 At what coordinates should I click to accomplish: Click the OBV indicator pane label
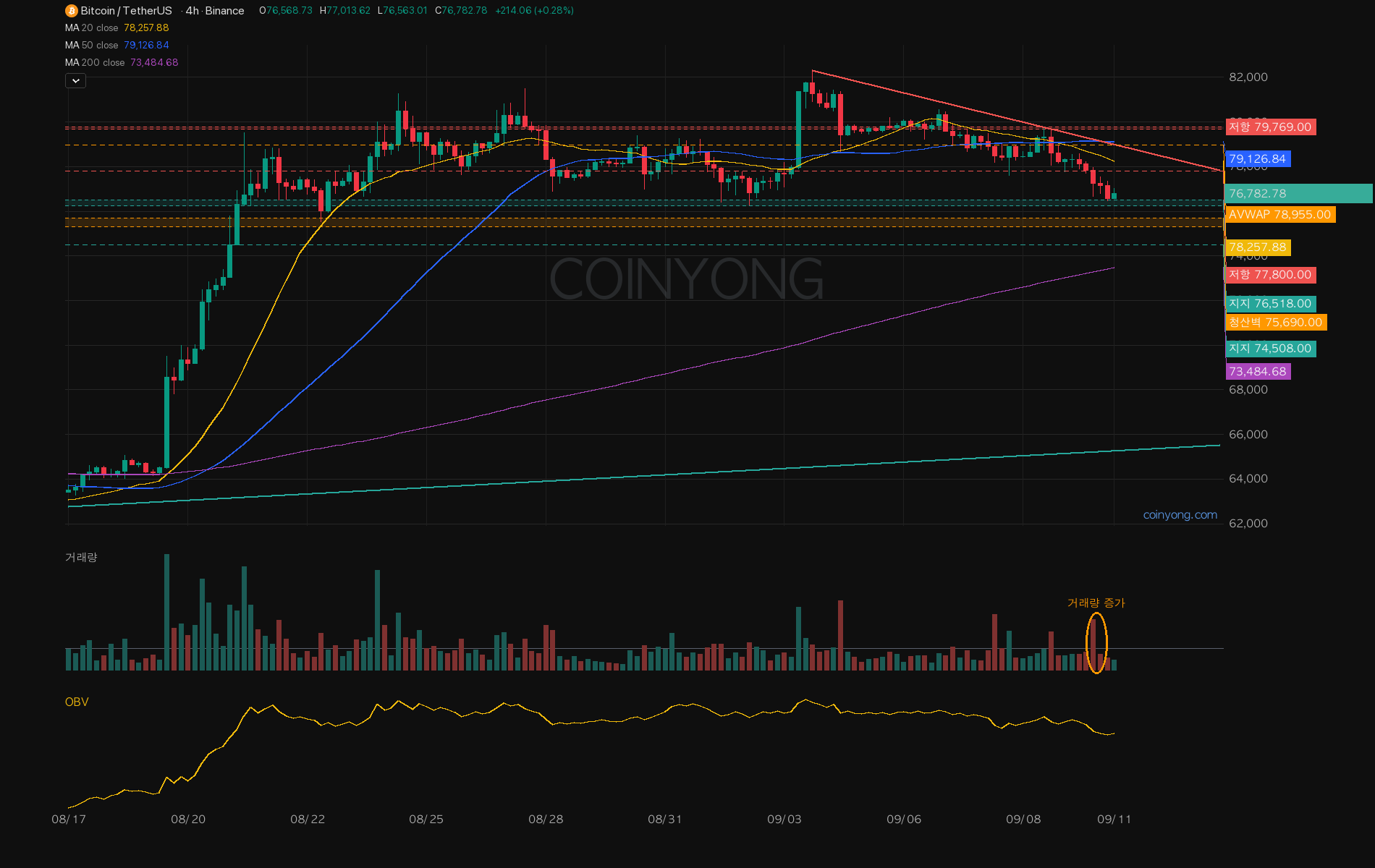point(77,702)
